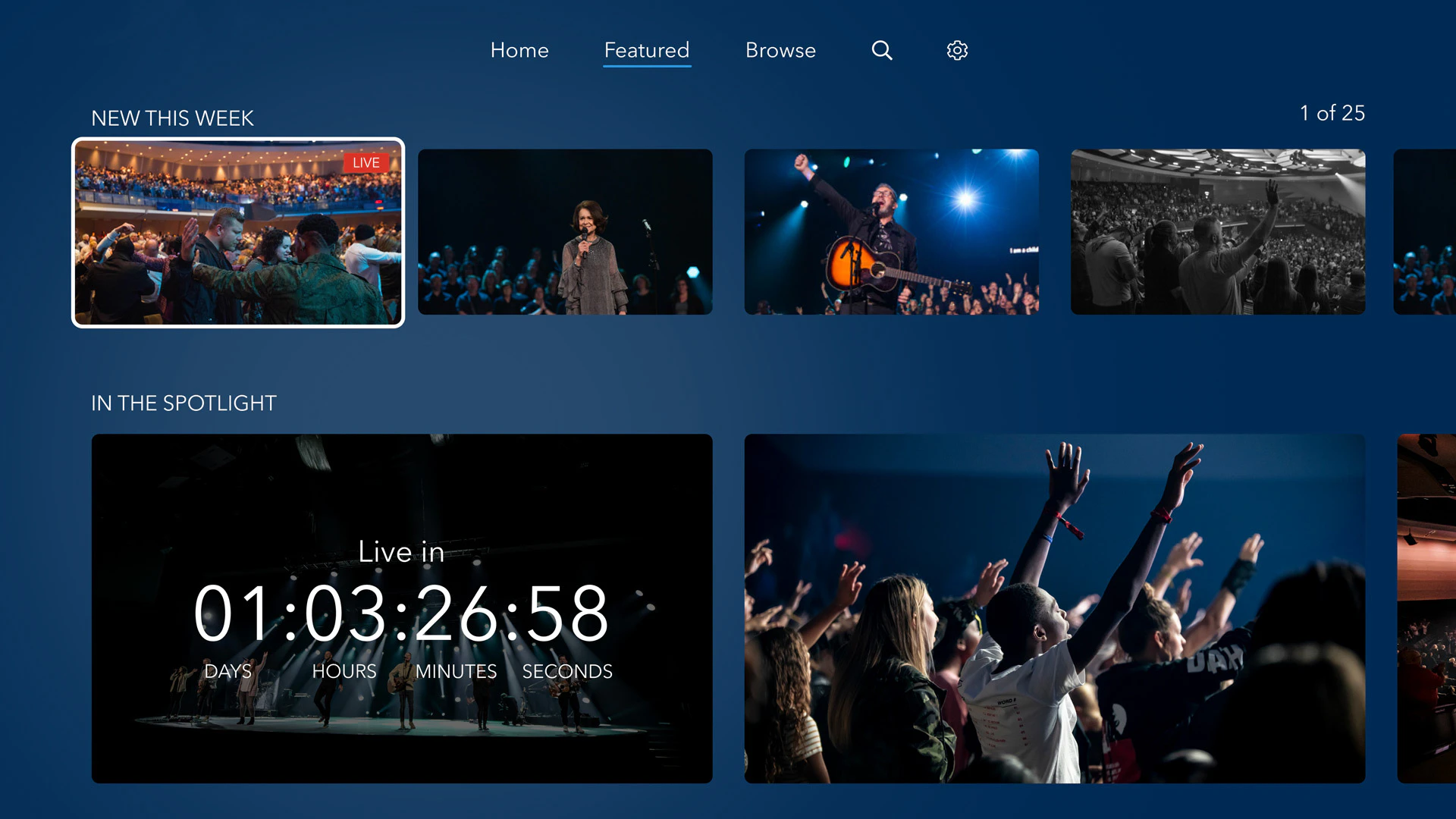This screenshot has width=1456, height=819.
Task: Select the black-and-white worship crowd thumbnail
Action: click(1218, 231)
